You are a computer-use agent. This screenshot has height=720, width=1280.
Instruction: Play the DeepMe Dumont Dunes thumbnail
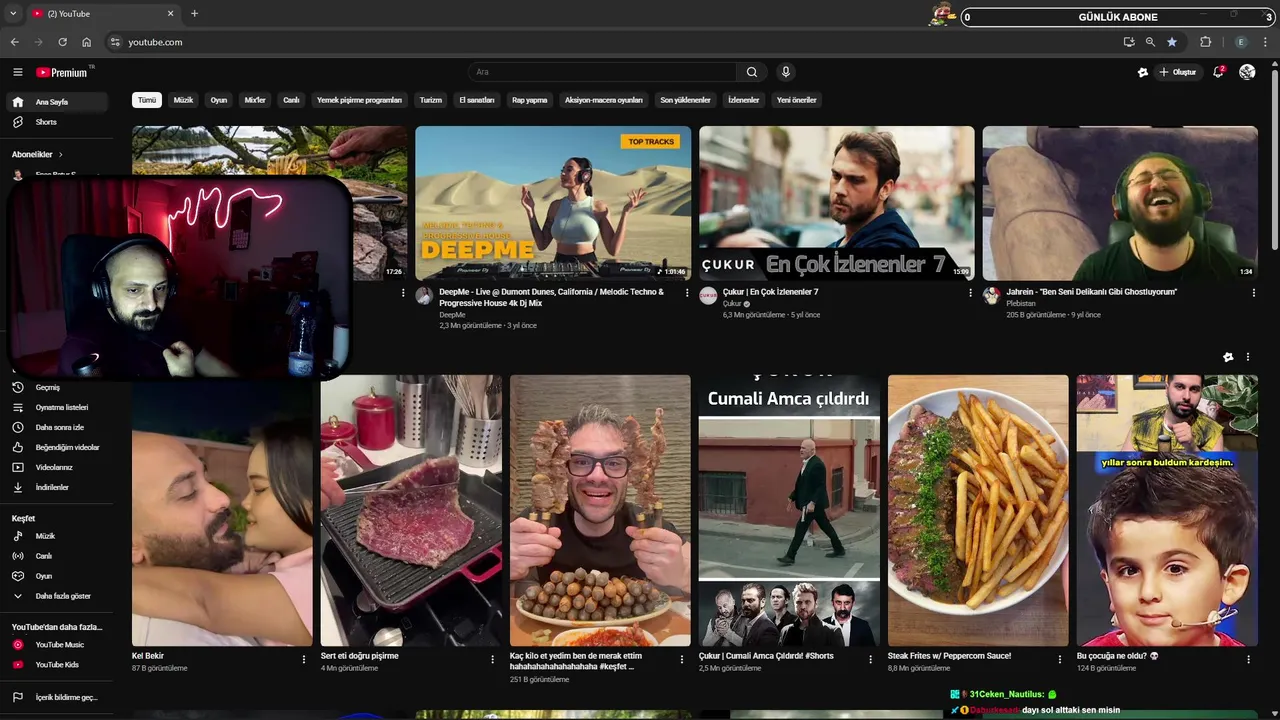[553, 203]
